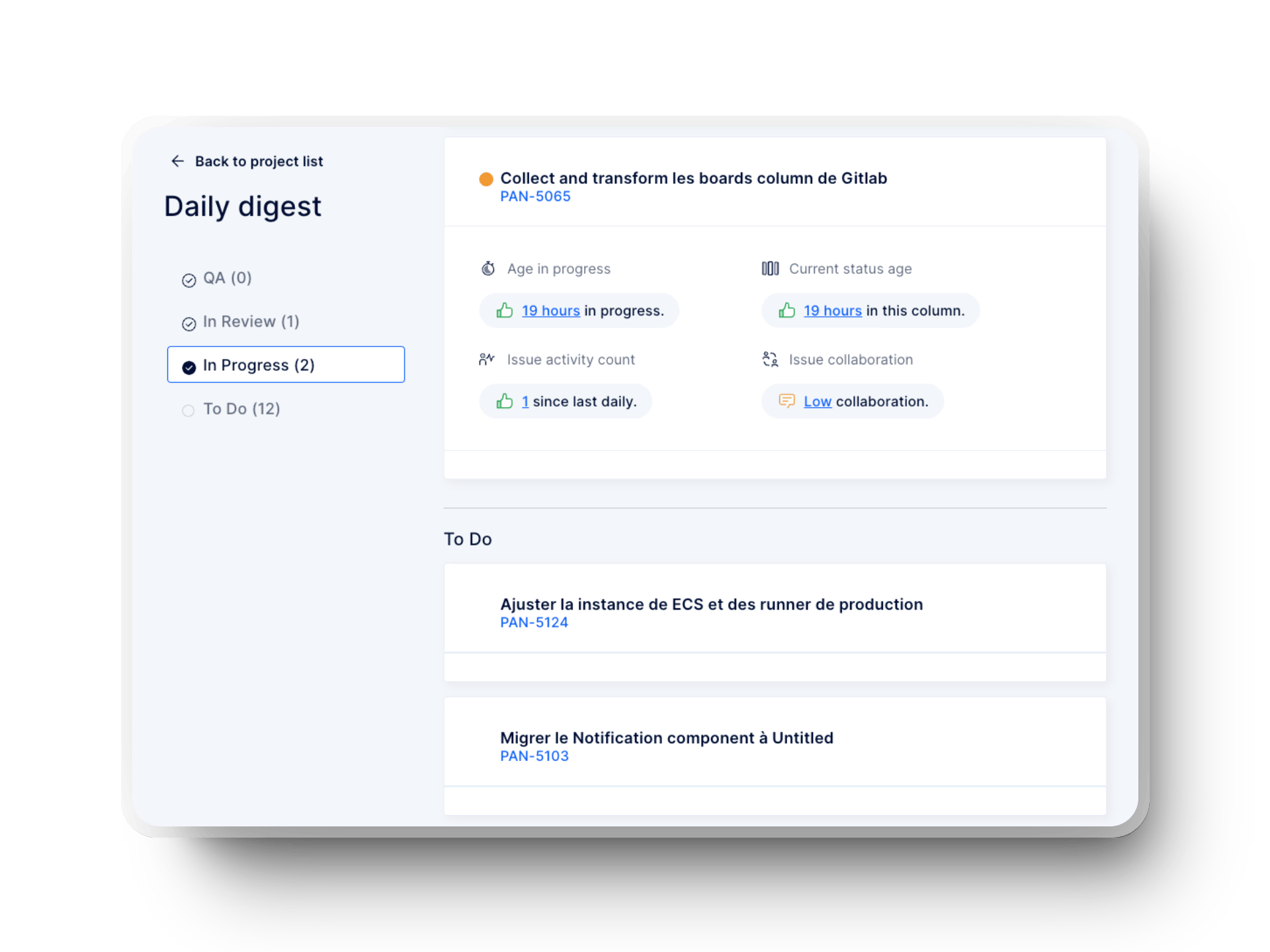Screen dimensions: 1270x952
Task: Click the back arrow icon
Action: pos(177,161)
